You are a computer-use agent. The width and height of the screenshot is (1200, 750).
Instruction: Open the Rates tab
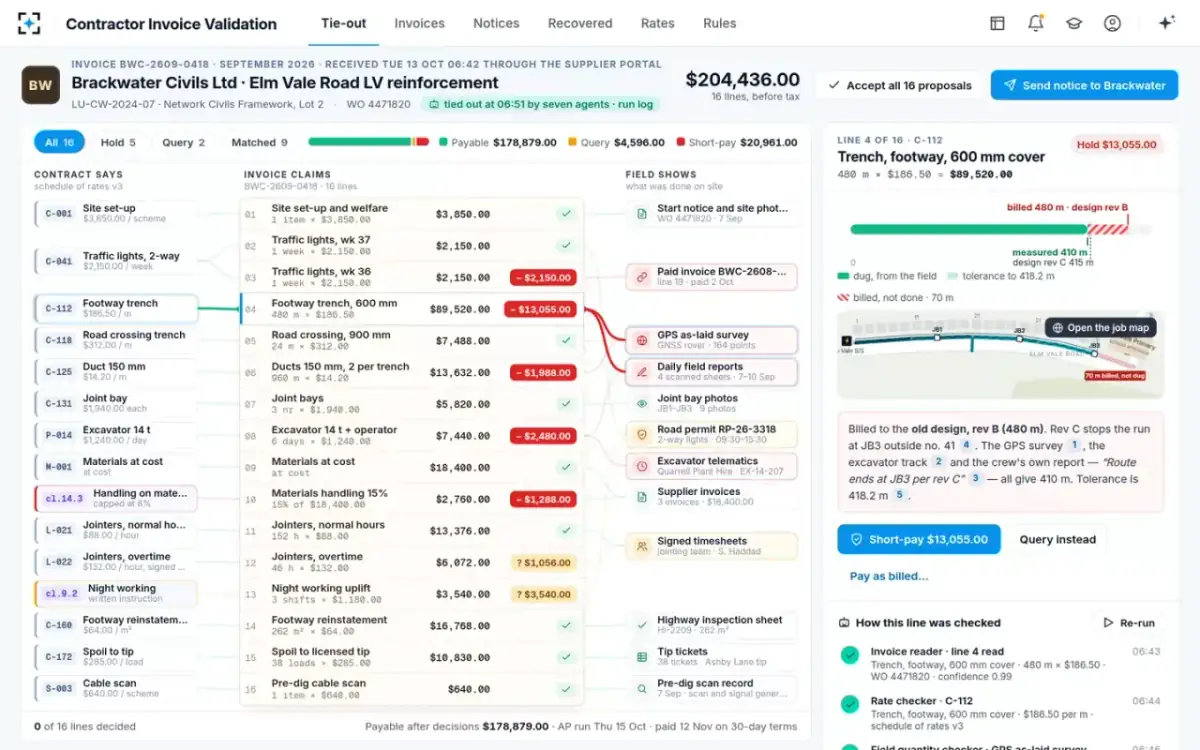pos(657,23)
